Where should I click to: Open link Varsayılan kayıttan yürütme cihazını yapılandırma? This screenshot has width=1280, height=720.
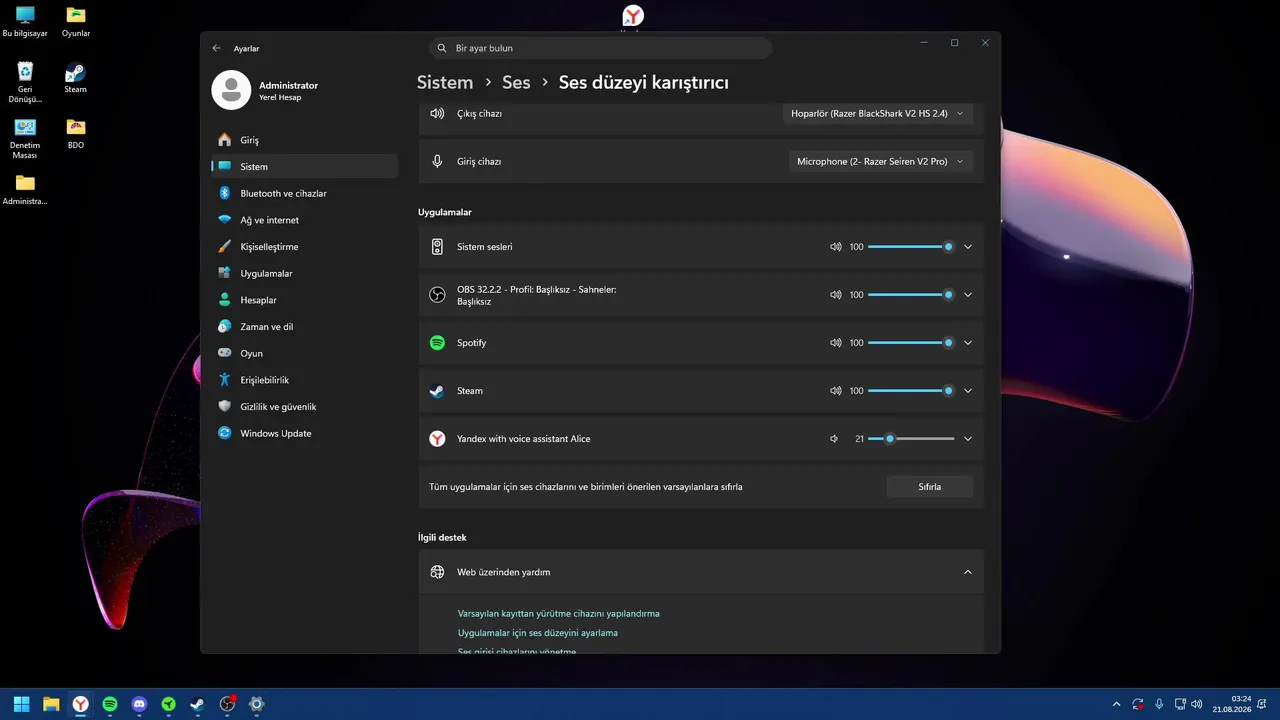pyautogui.click(x=558, y=613)
